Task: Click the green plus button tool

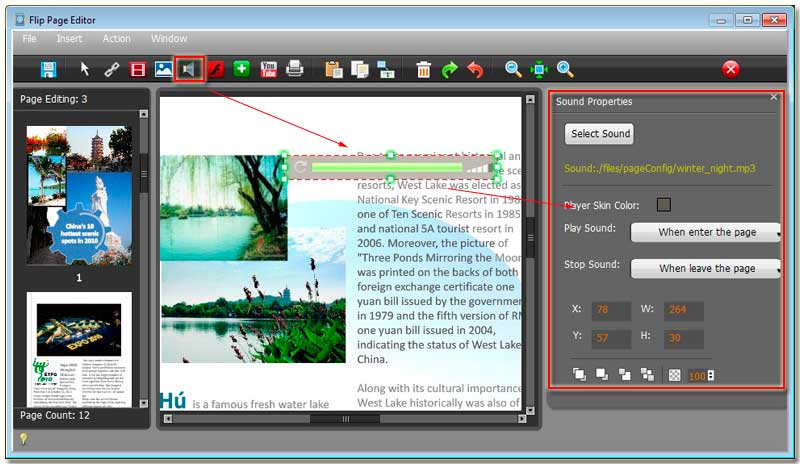Action: point(241,68)
